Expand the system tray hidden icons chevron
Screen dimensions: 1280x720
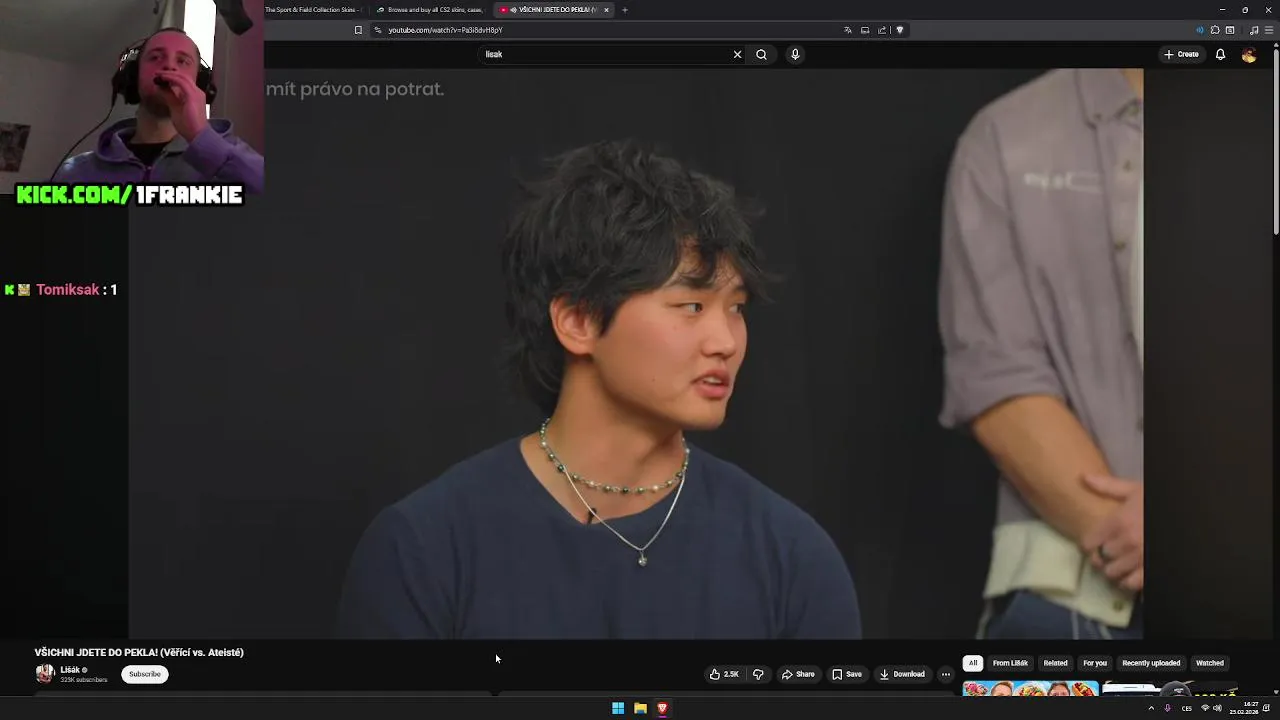[1151, 708]
